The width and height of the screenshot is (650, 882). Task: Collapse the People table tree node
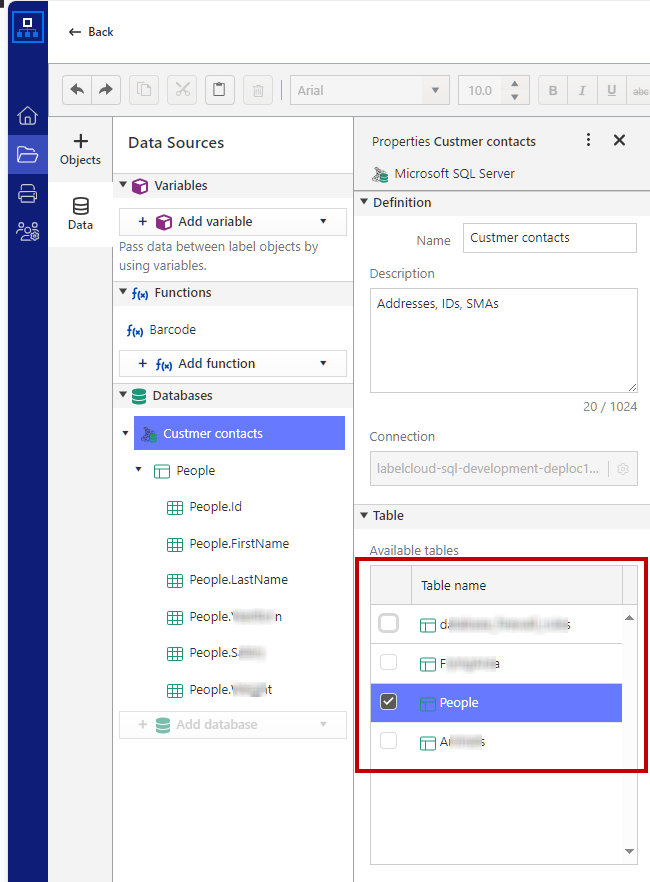[139, 470]
